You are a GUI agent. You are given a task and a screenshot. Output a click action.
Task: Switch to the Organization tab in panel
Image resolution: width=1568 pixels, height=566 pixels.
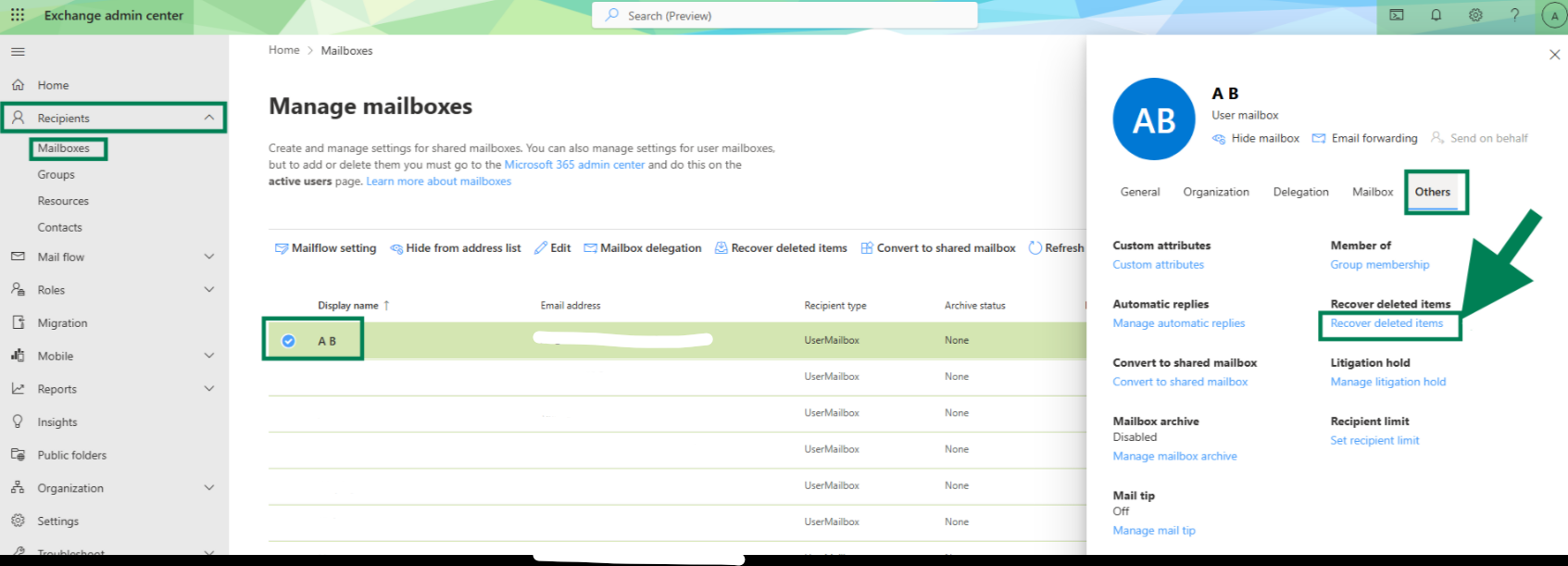pyautogui.click(x=1216, y=192)
